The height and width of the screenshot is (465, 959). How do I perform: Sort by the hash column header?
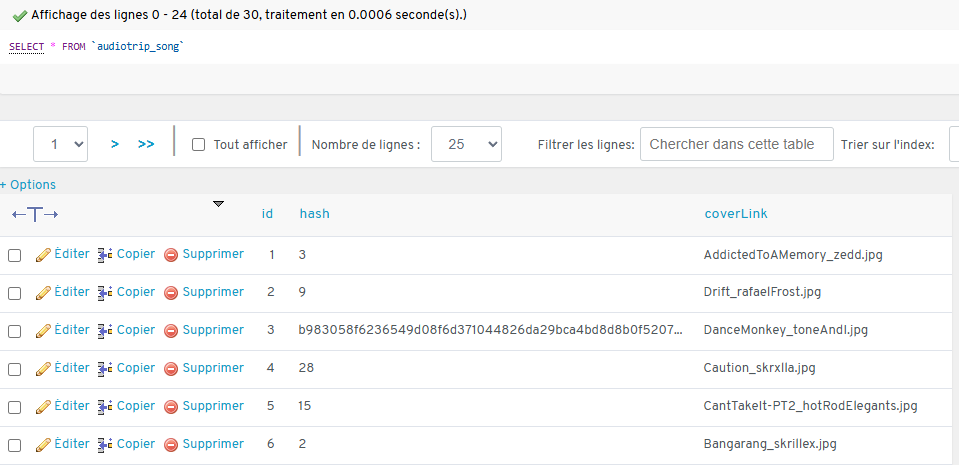coord(314,214)
